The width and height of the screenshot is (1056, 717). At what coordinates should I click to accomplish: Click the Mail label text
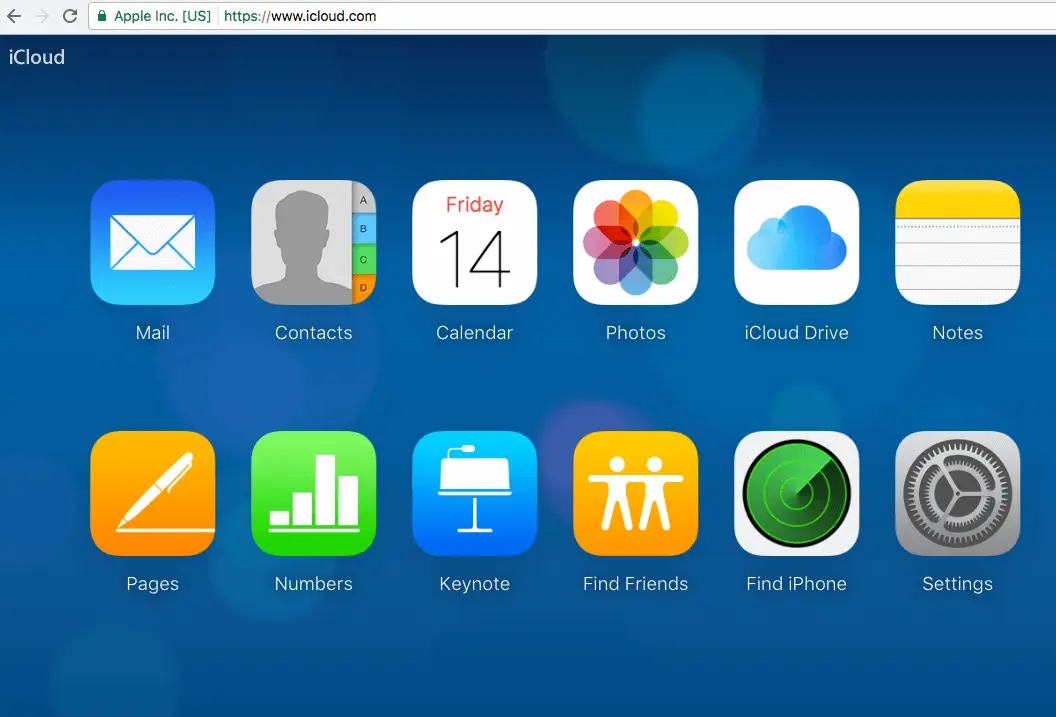[x=153, y=333]
